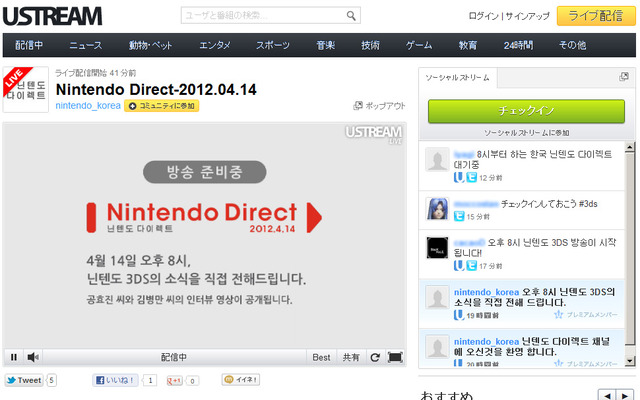Click the Google +1 button
This screenshot has width=640, height=400.
pos(175,380)
